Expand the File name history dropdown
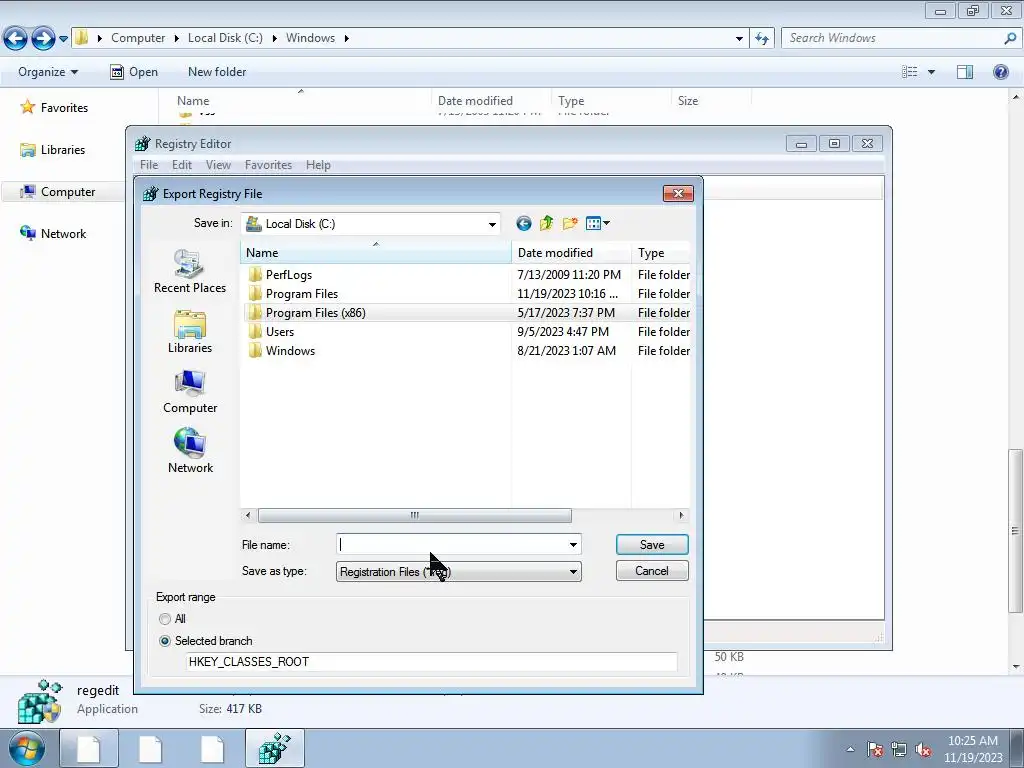The image size is (1024, 768). point(573,545)
